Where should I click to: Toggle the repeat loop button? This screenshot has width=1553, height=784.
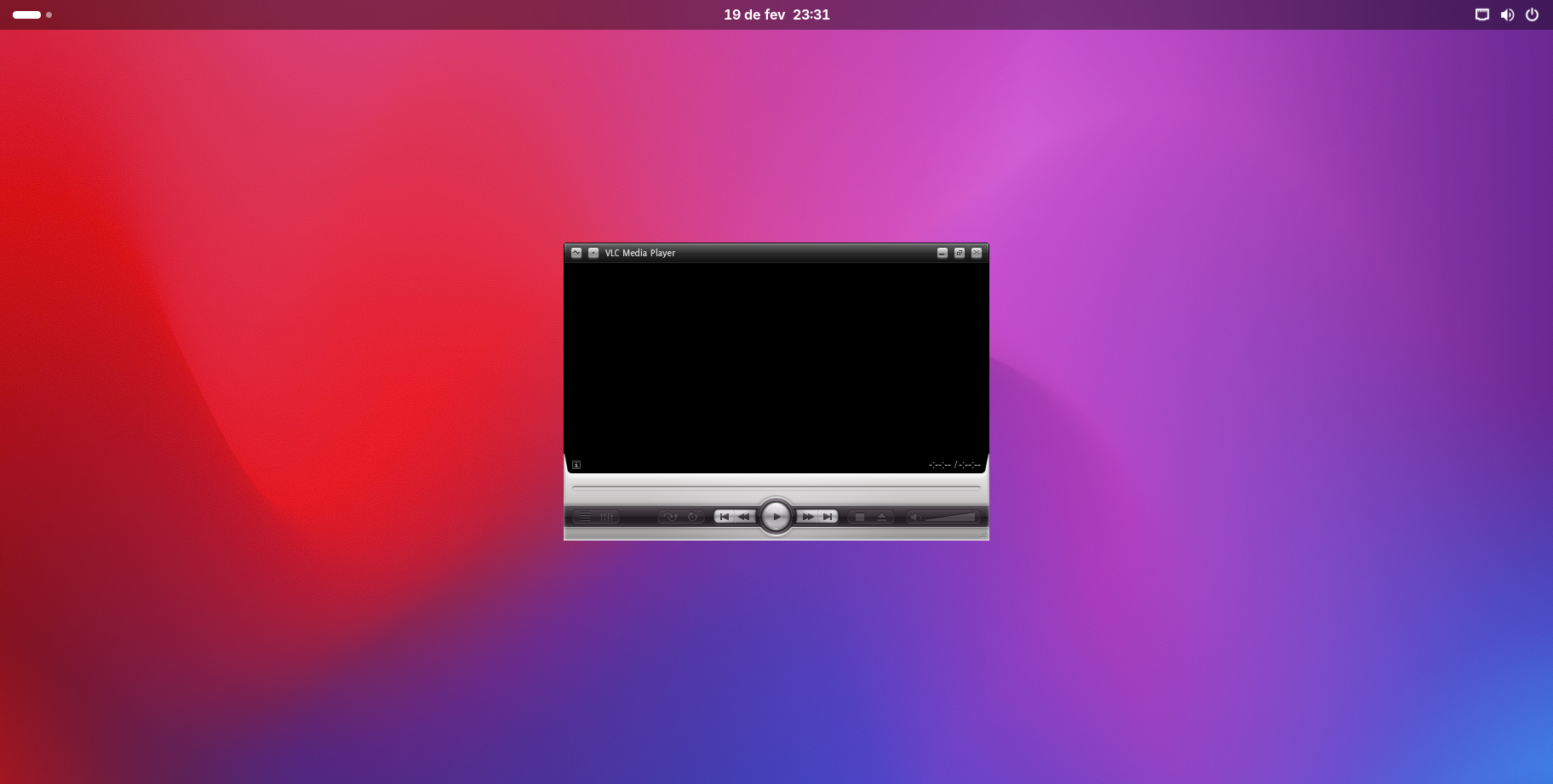(692, 517)
